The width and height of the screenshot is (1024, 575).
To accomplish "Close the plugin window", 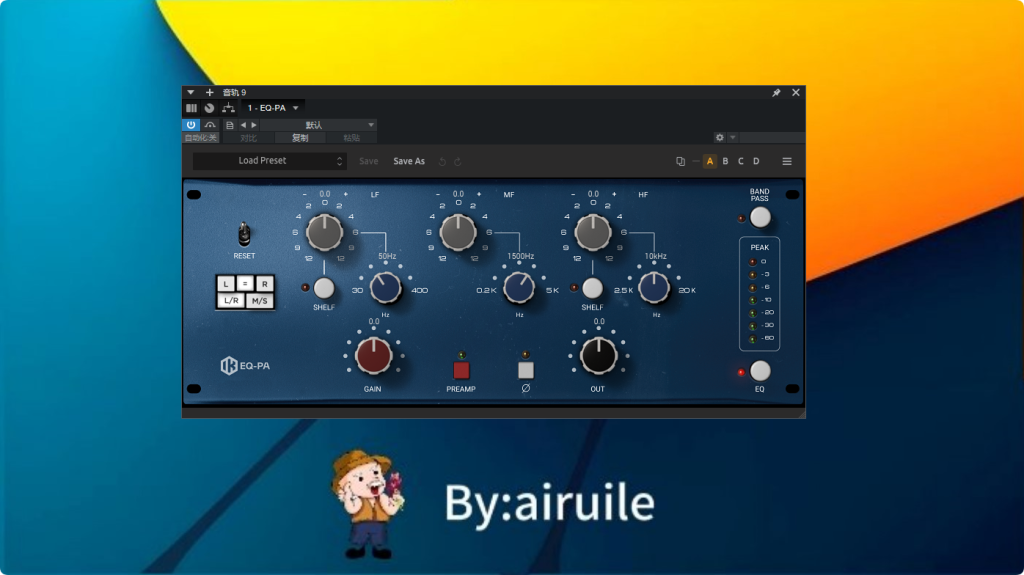I will (x=795, y=93).
